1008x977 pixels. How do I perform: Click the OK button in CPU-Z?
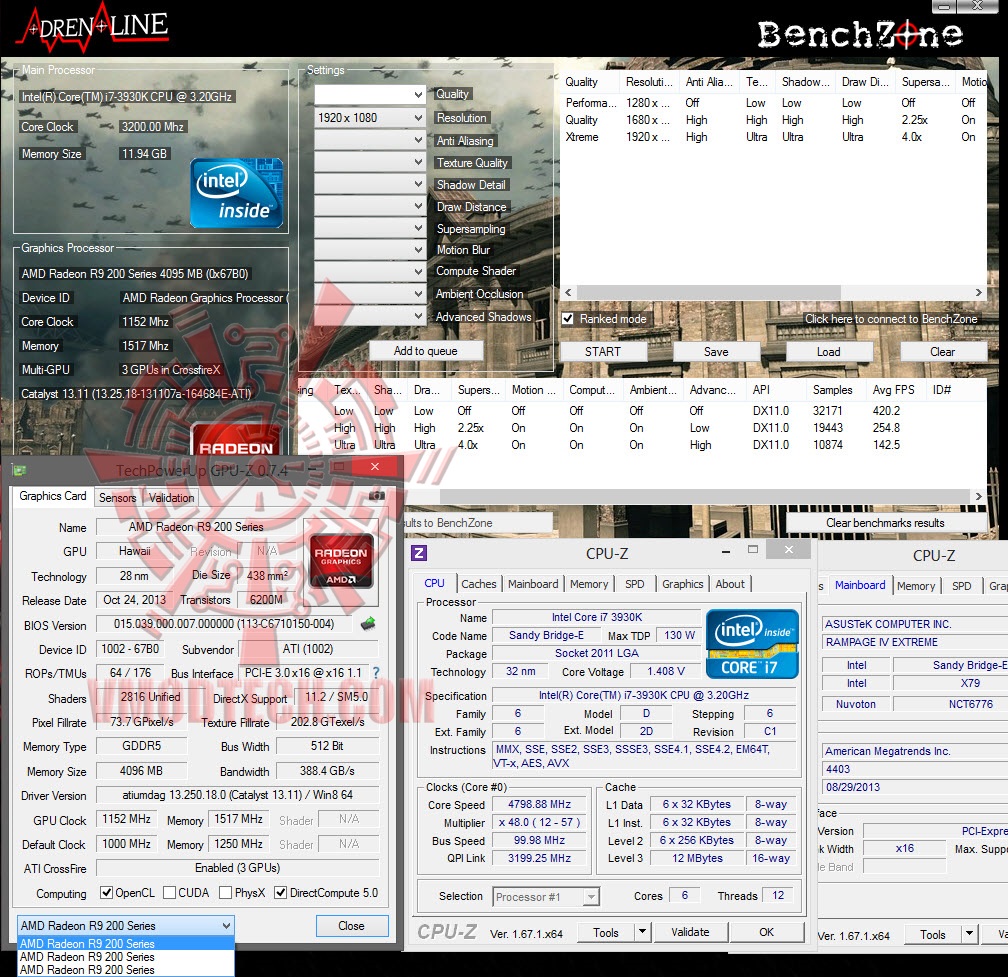tap(766, 932)
